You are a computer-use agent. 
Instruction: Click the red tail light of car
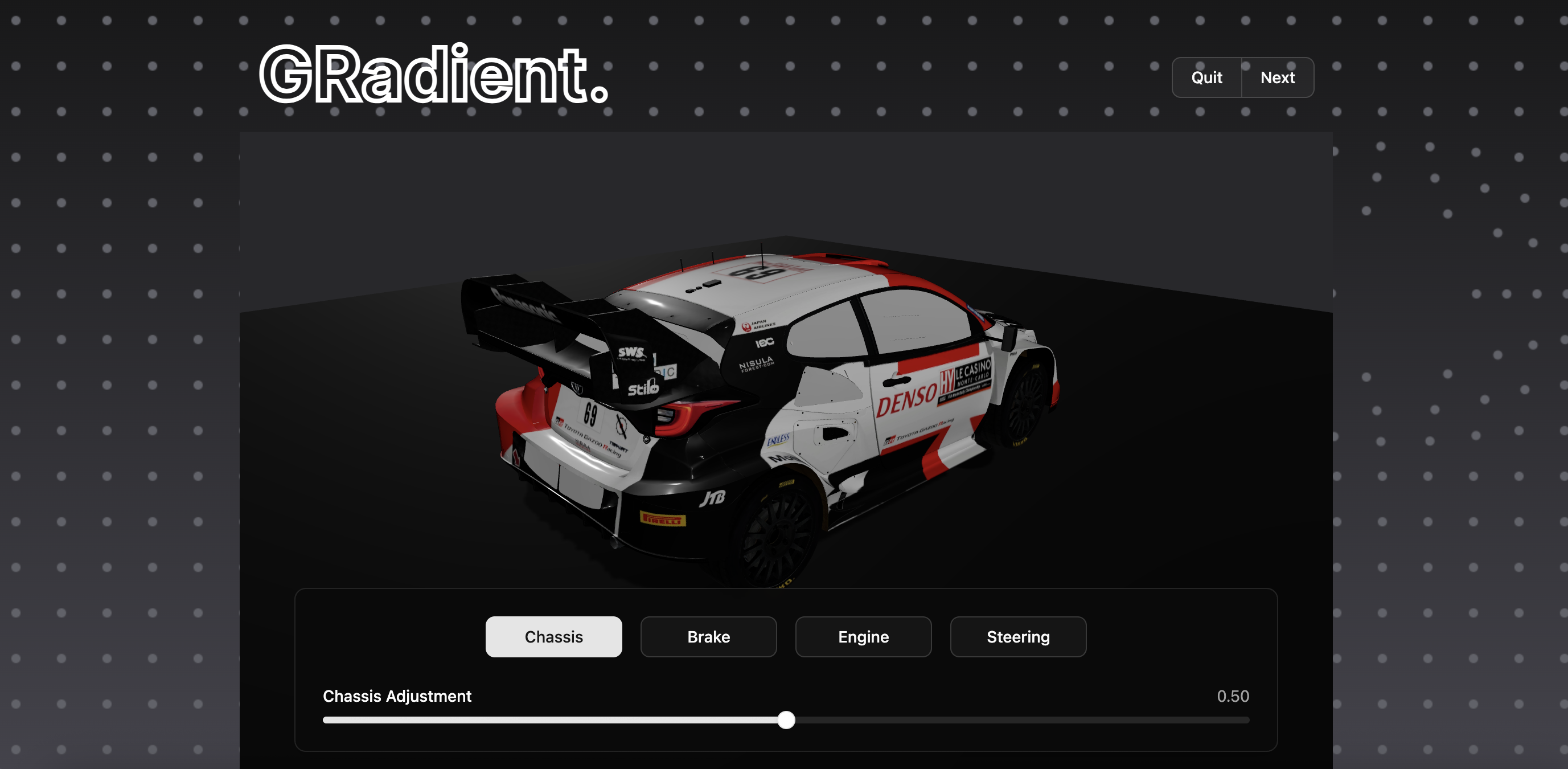coord(691,414)
